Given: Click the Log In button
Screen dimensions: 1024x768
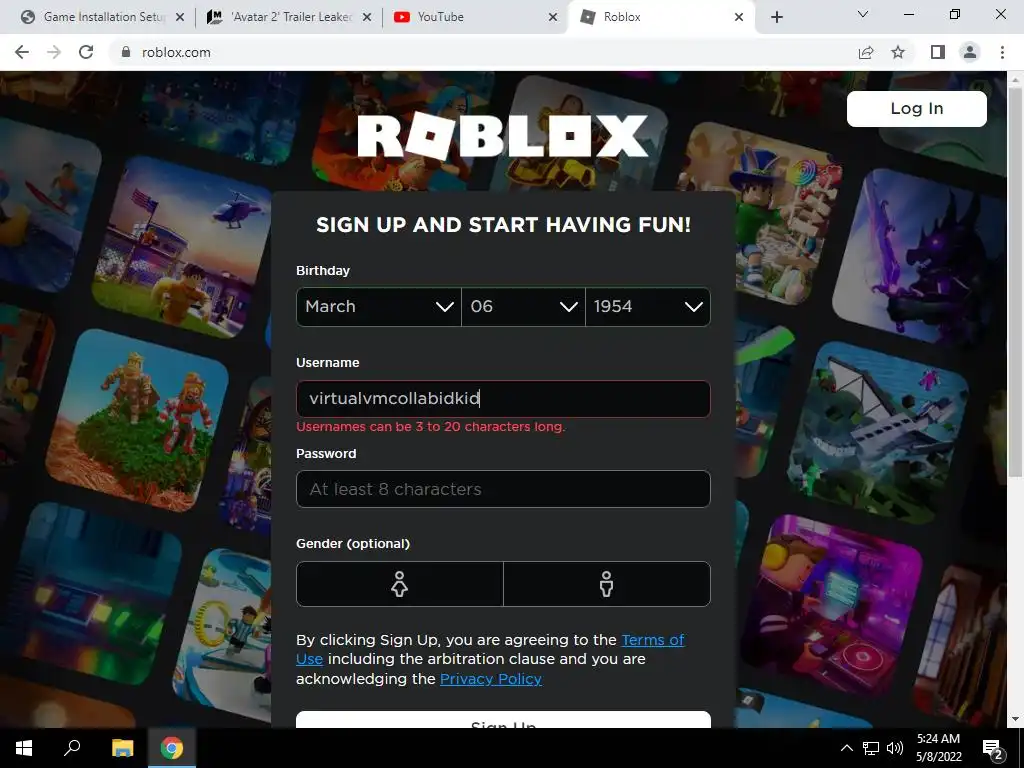Looking at the screenshot, I should pyautogui.click(x=916, y=108).
